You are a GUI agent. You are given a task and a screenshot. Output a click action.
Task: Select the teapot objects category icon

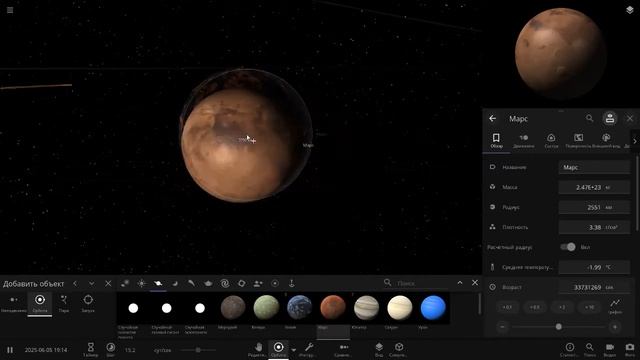pos(208,283)
